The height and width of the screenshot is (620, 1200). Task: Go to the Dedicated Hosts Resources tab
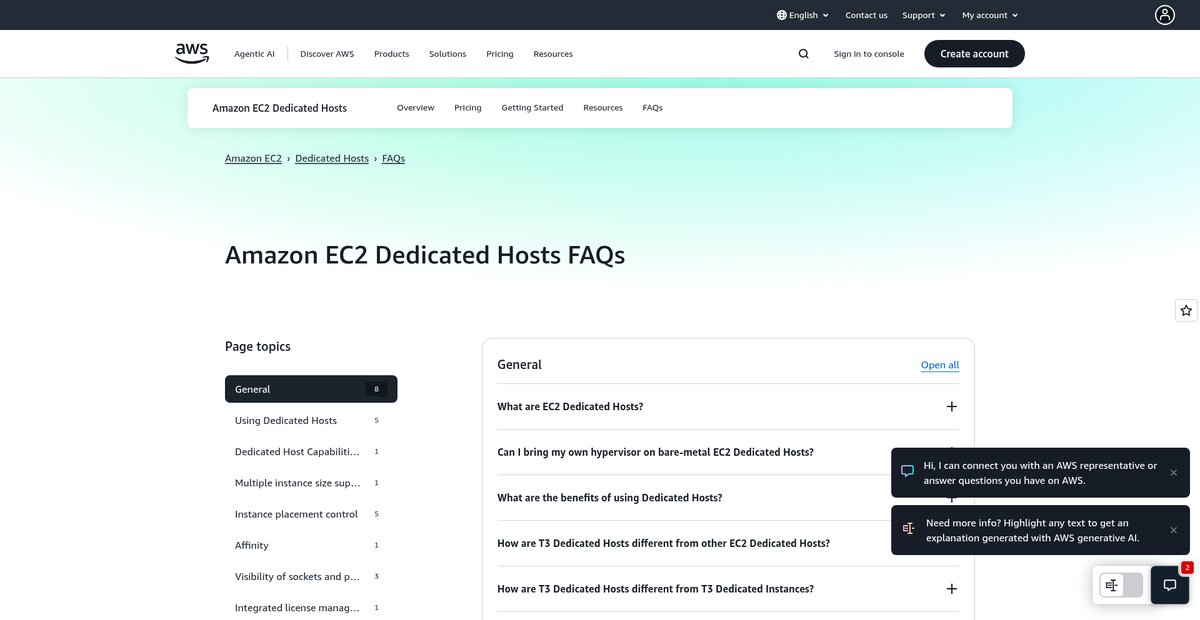point(603,108)
